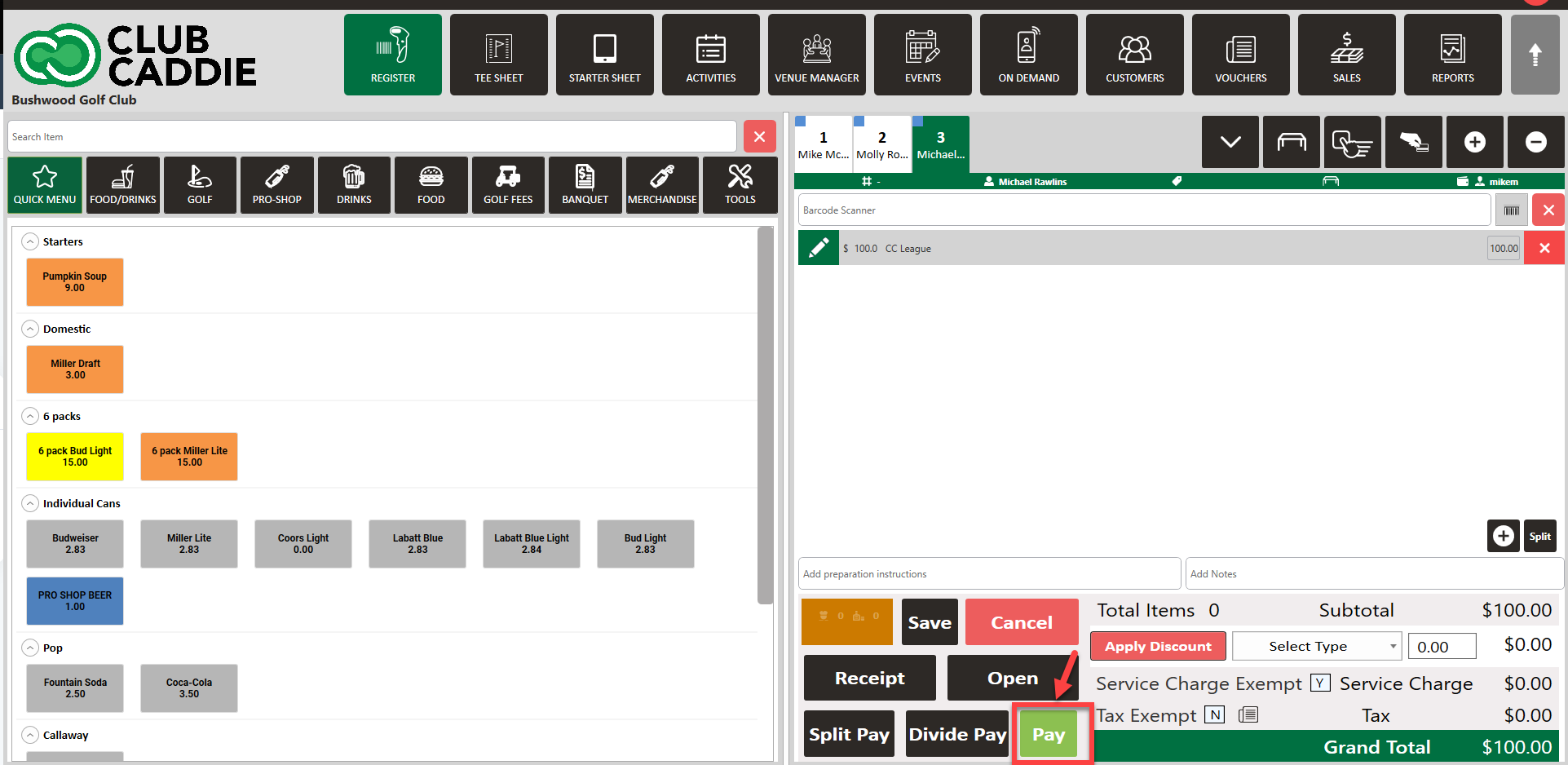The image size is (1568, 765).
Task: Open the Venue Manager module
Action: click(816, 55)
